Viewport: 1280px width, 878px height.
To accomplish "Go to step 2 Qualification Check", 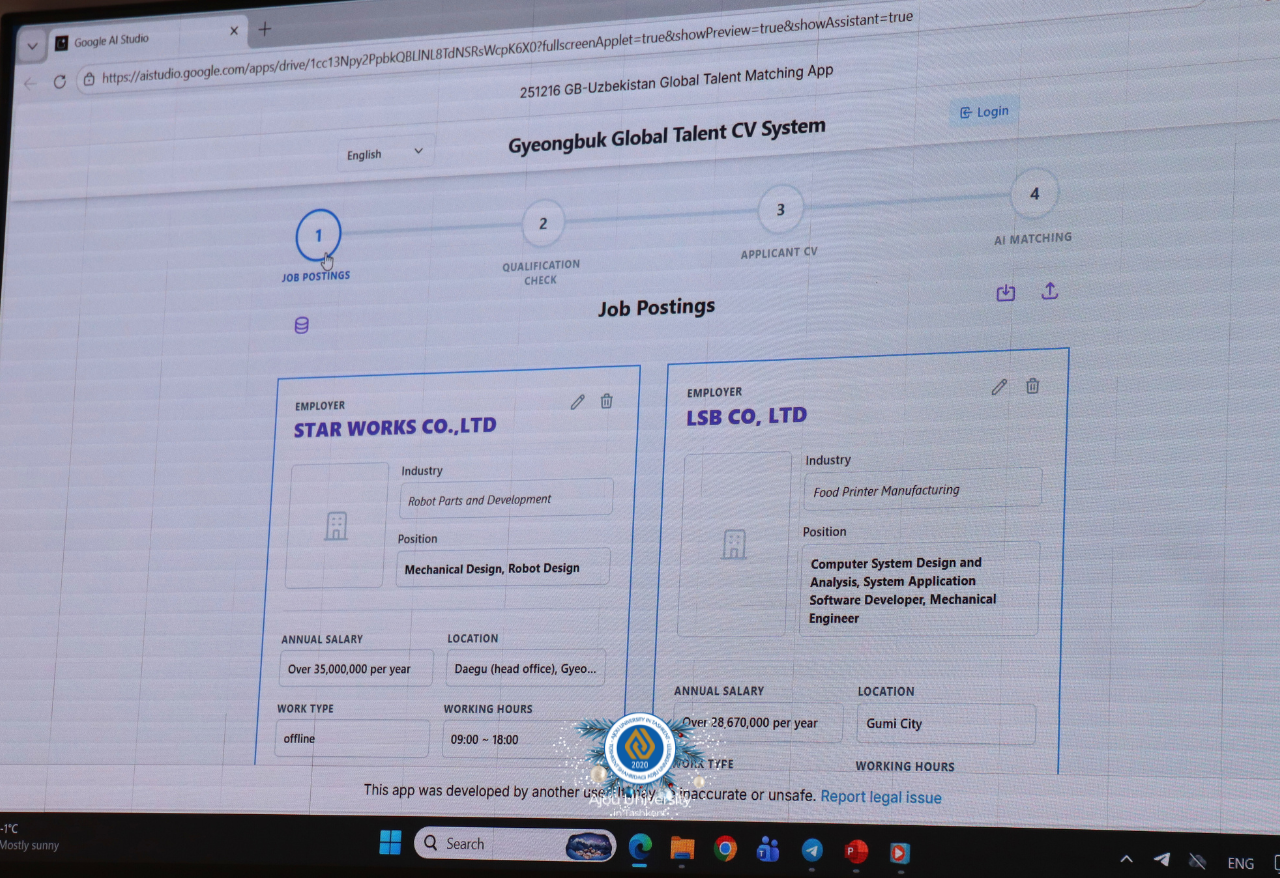I will [543, 224].
